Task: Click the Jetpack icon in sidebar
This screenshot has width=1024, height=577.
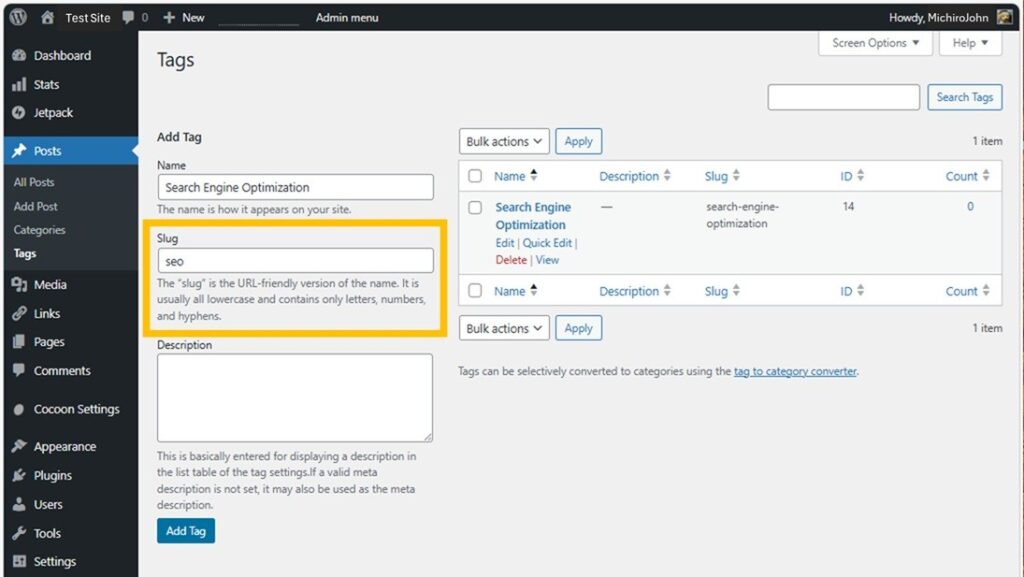Action: click(x=19, y=113)
